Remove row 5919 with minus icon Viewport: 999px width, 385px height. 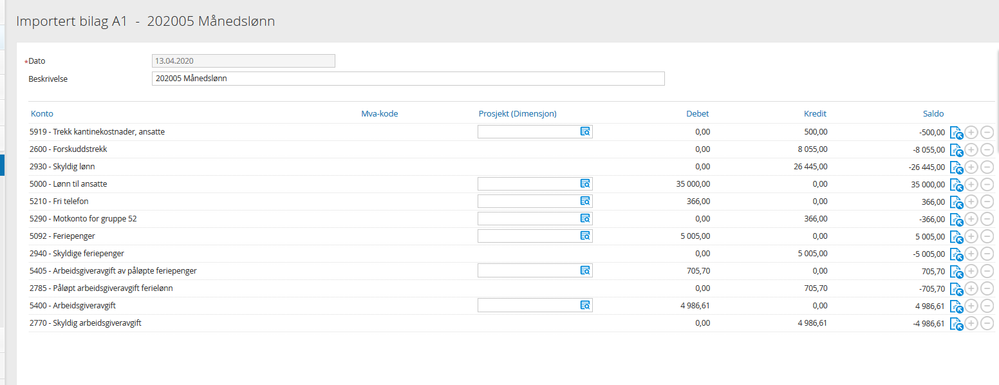[x=986, y=133]
